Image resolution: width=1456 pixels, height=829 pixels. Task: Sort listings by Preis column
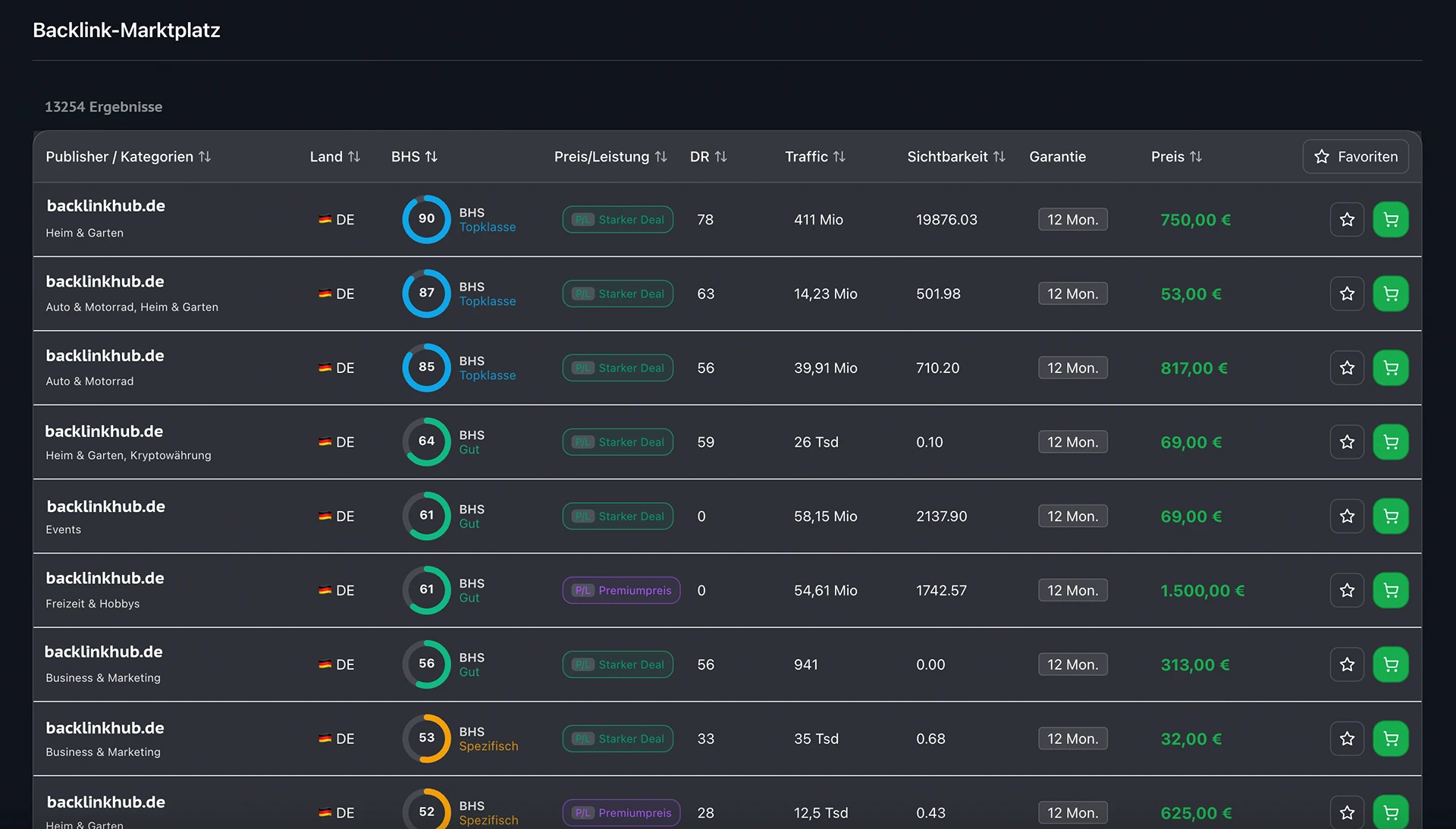click(1176, 157)
